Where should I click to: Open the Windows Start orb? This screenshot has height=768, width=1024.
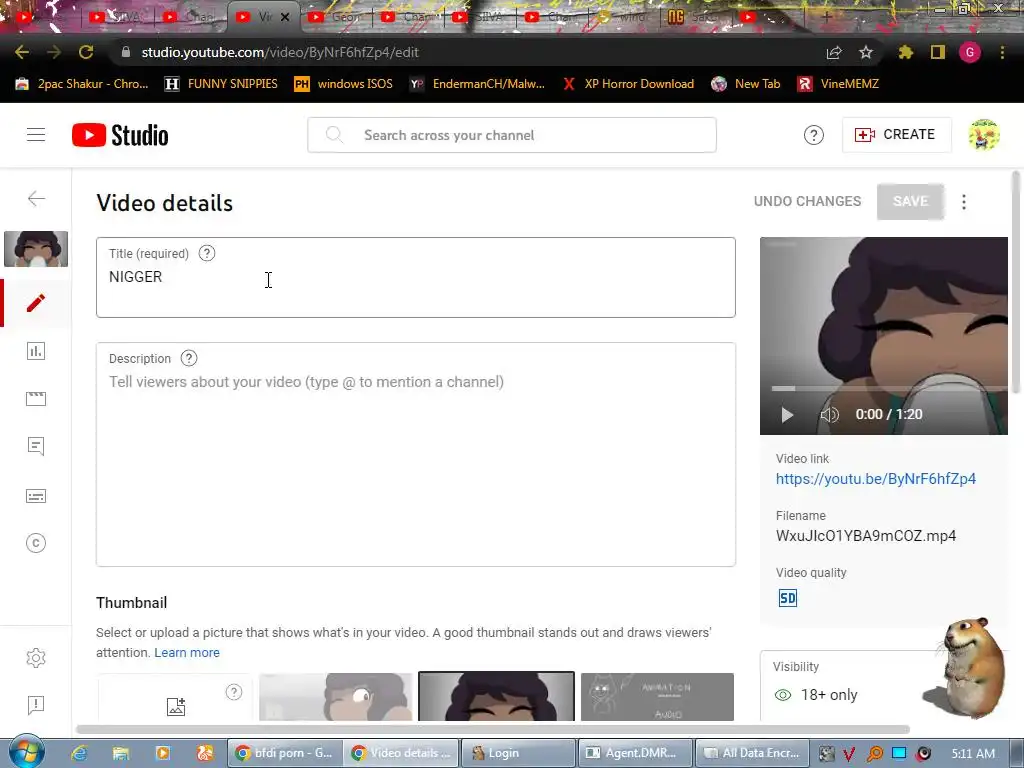[x=26, y=752]
